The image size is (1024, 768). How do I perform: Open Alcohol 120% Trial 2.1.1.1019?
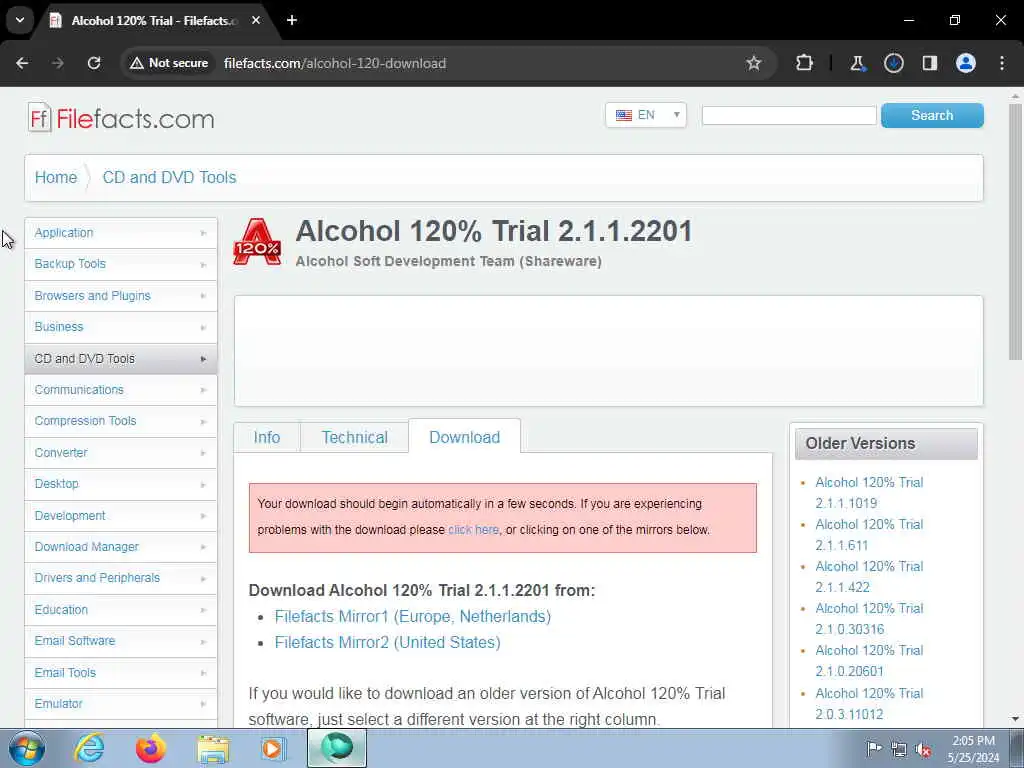869,492
